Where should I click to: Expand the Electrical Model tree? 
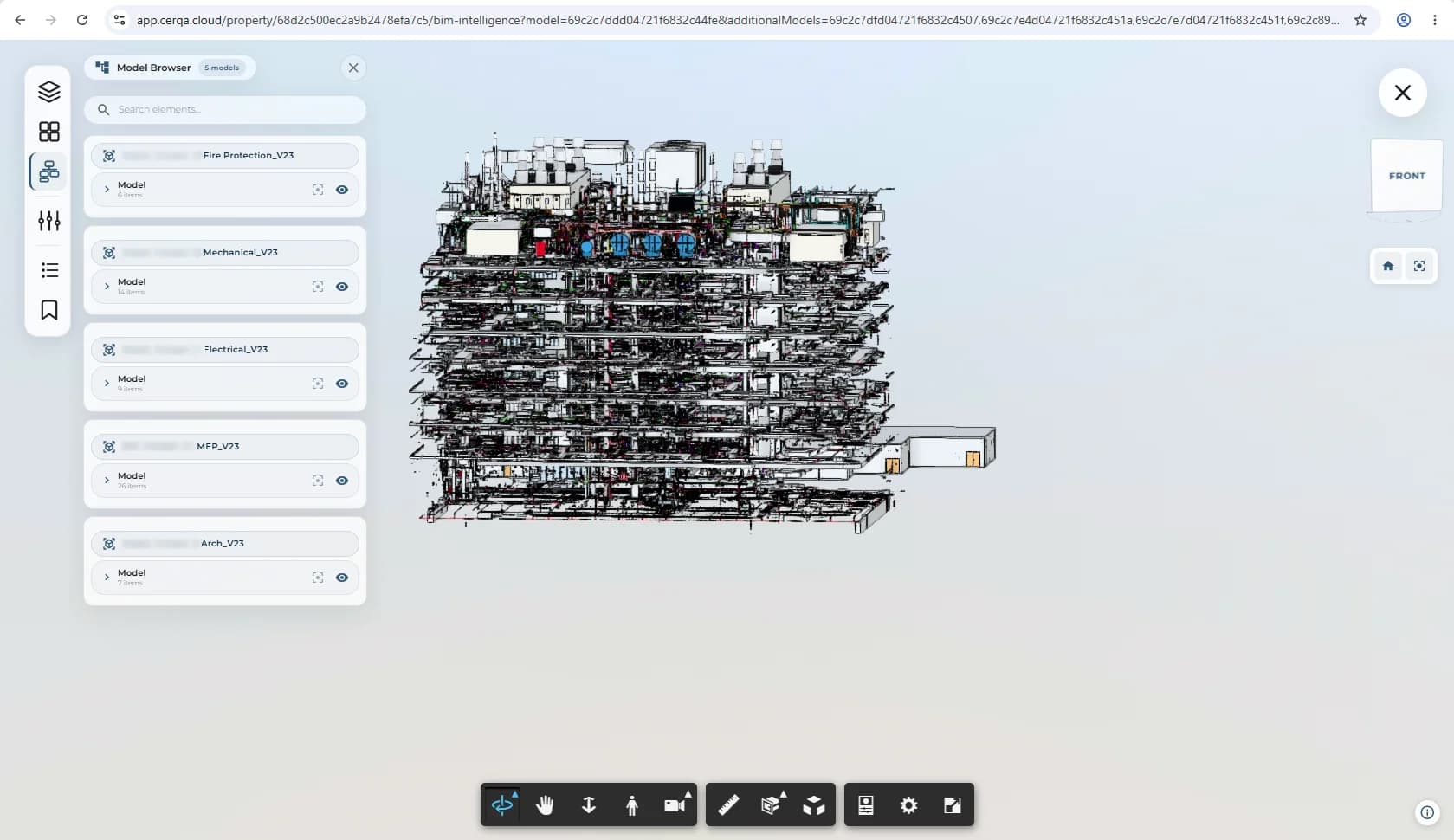107,383
